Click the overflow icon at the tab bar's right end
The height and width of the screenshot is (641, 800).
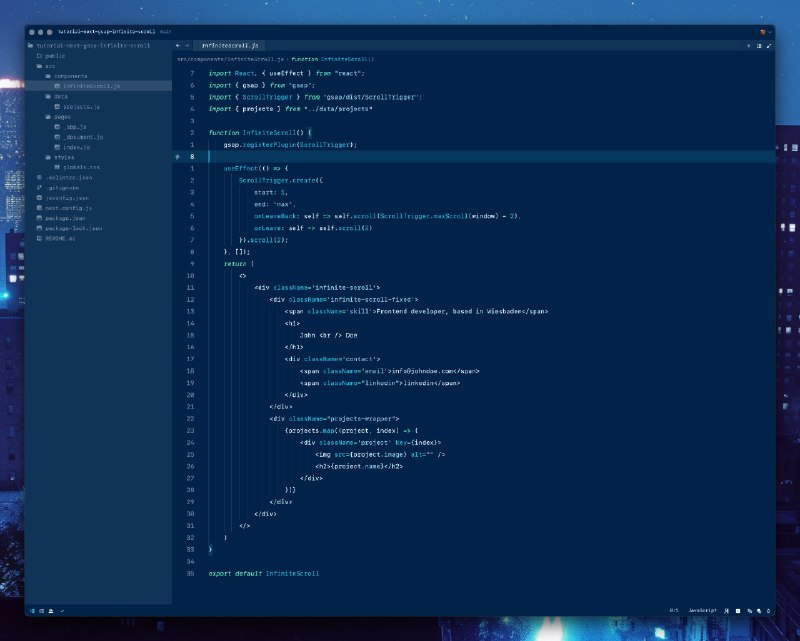(x=768, y=46)
